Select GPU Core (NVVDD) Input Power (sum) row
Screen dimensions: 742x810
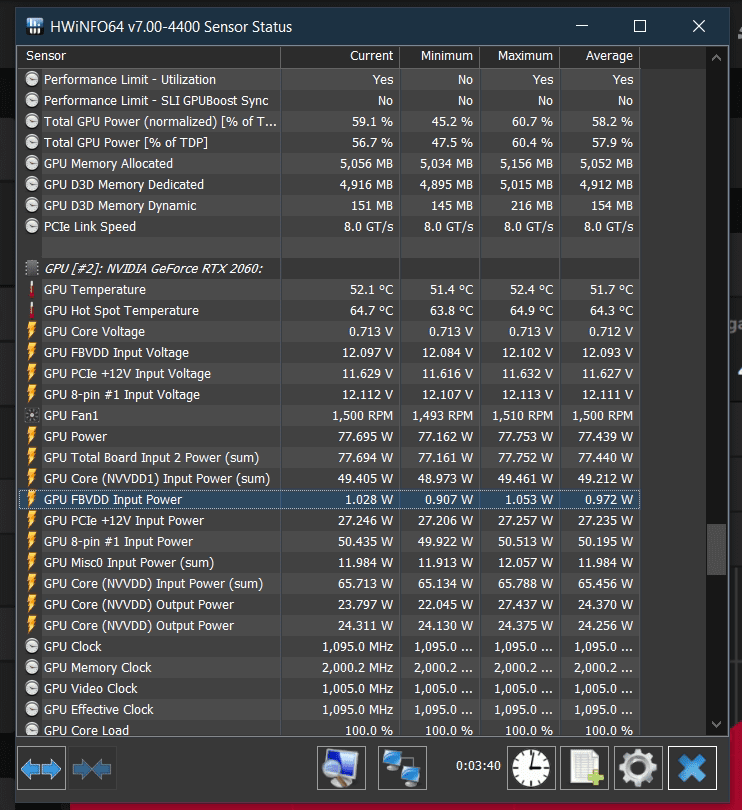[329, 584]
